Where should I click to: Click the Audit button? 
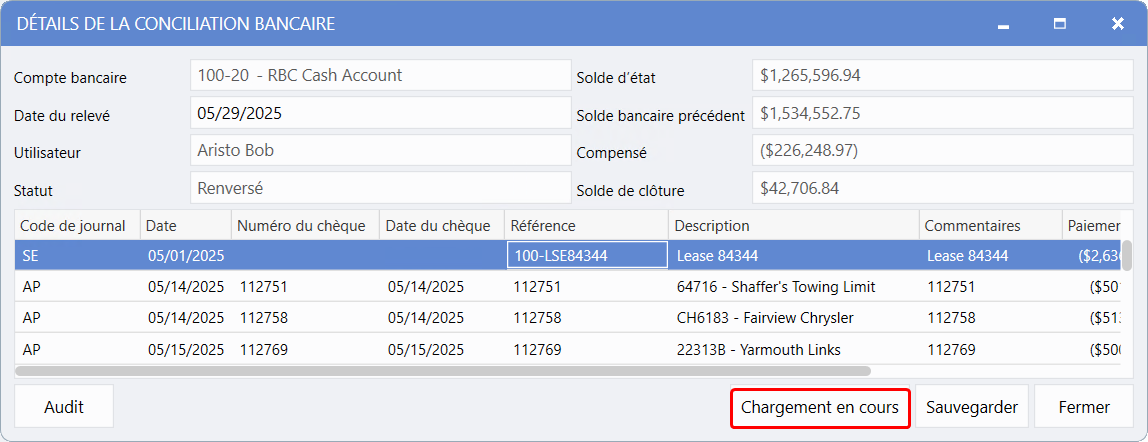(x=64, y=407)
